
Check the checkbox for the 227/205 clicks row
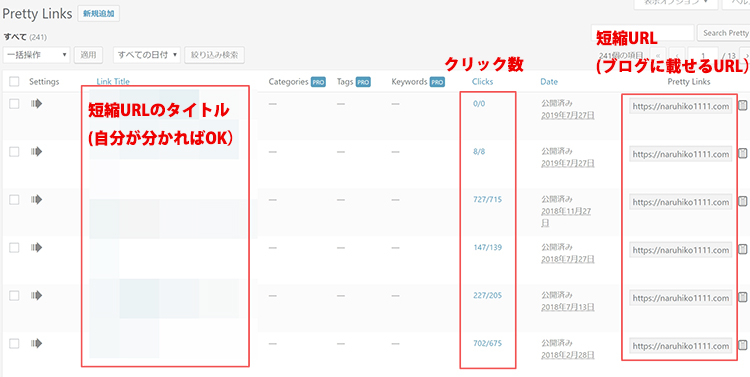point(14,295)
